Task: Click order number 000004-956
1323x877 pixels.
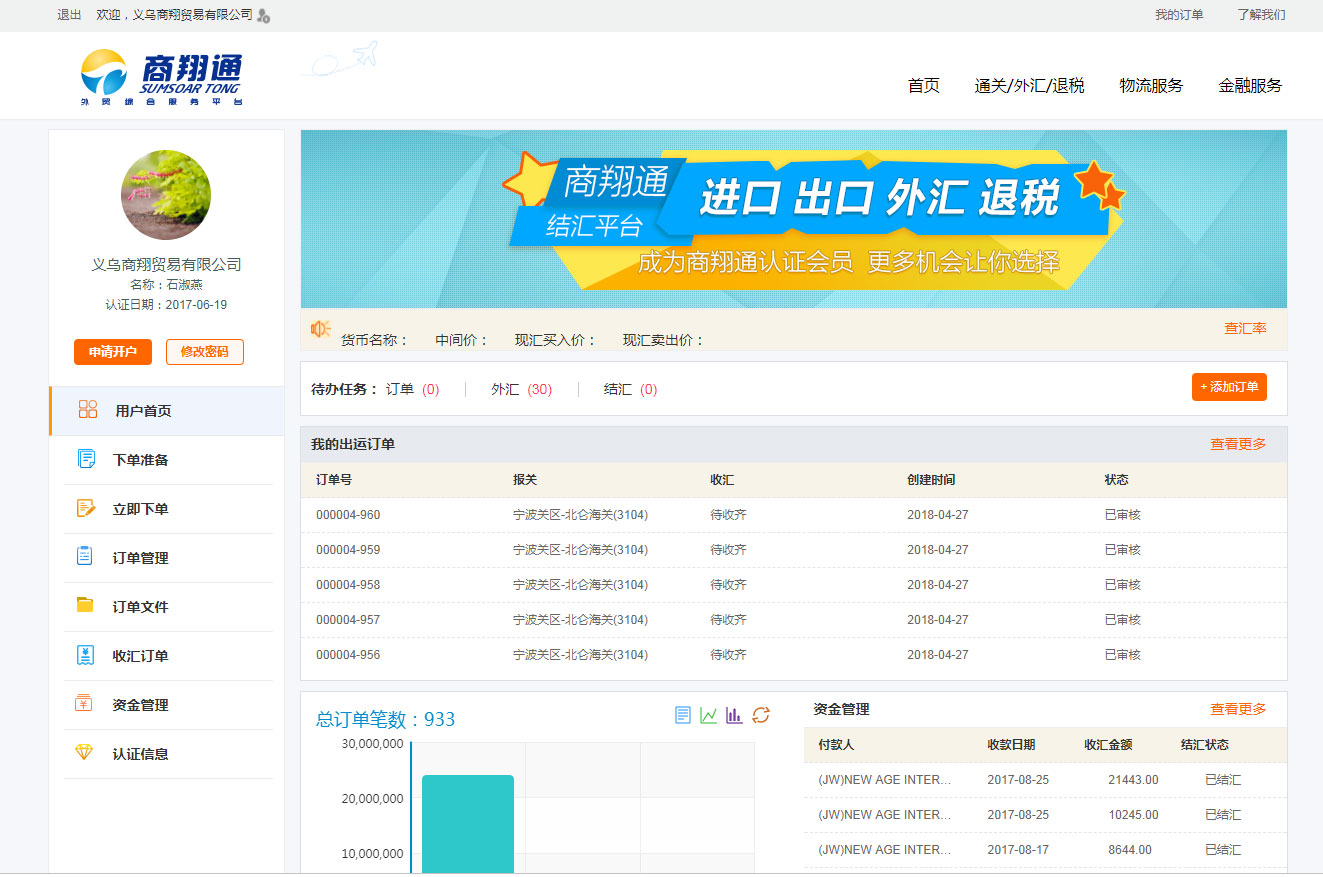Action: click(348, 655)
